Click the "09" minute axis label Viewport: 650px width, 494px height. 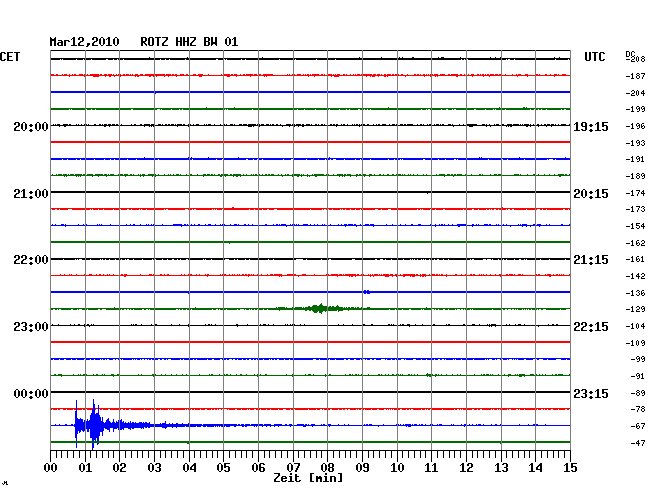(x=362, y=468)
